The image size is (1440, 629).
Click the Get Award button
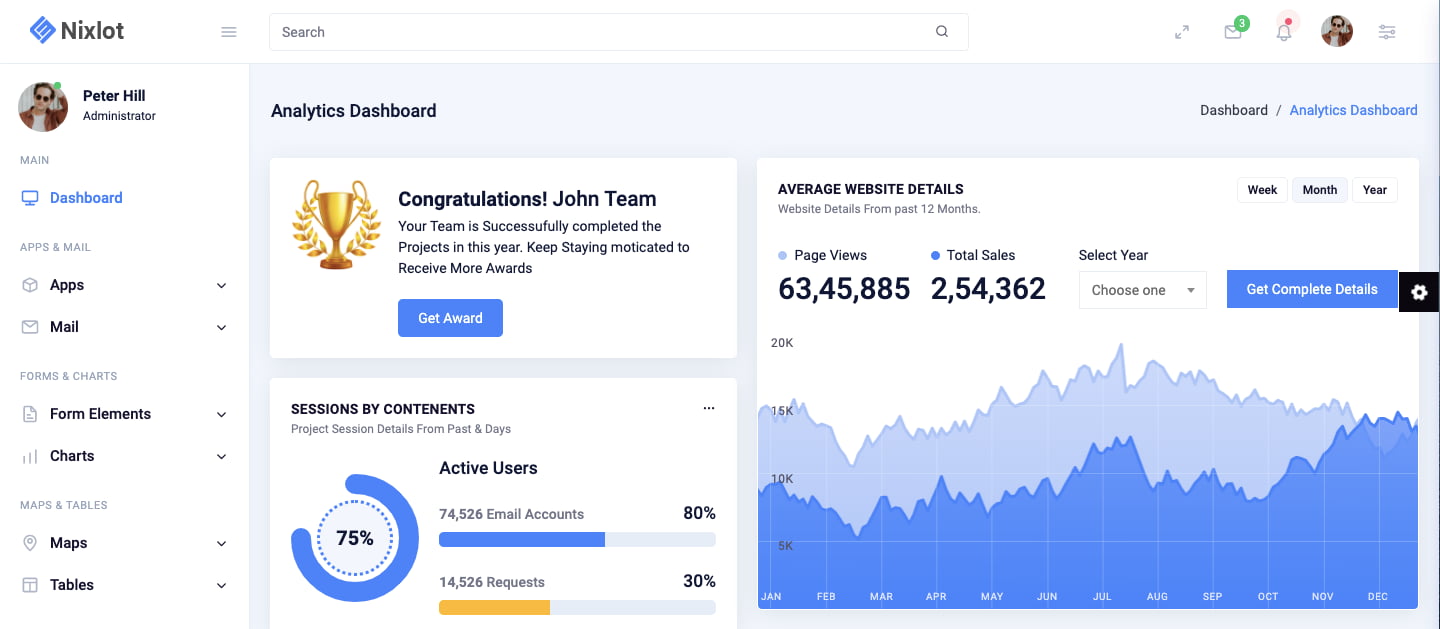coord(450,317)
